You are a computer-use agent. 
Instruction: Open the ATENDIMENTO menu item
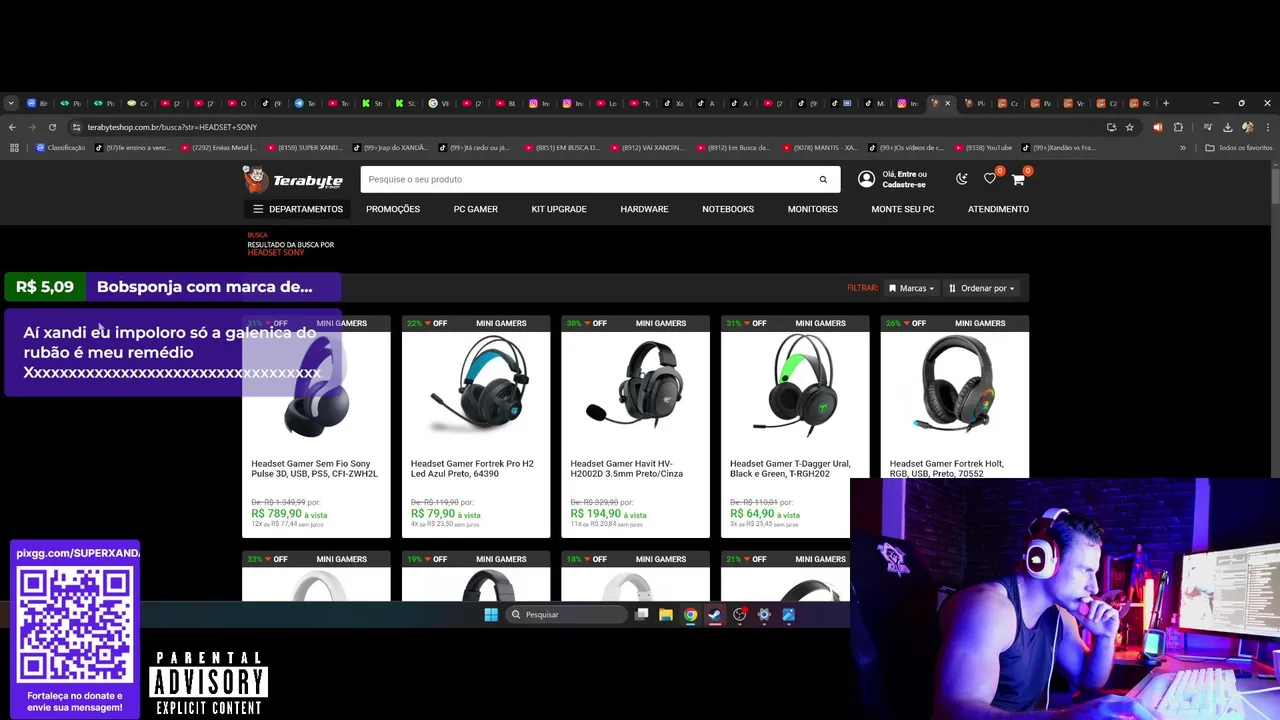(998, 209)
